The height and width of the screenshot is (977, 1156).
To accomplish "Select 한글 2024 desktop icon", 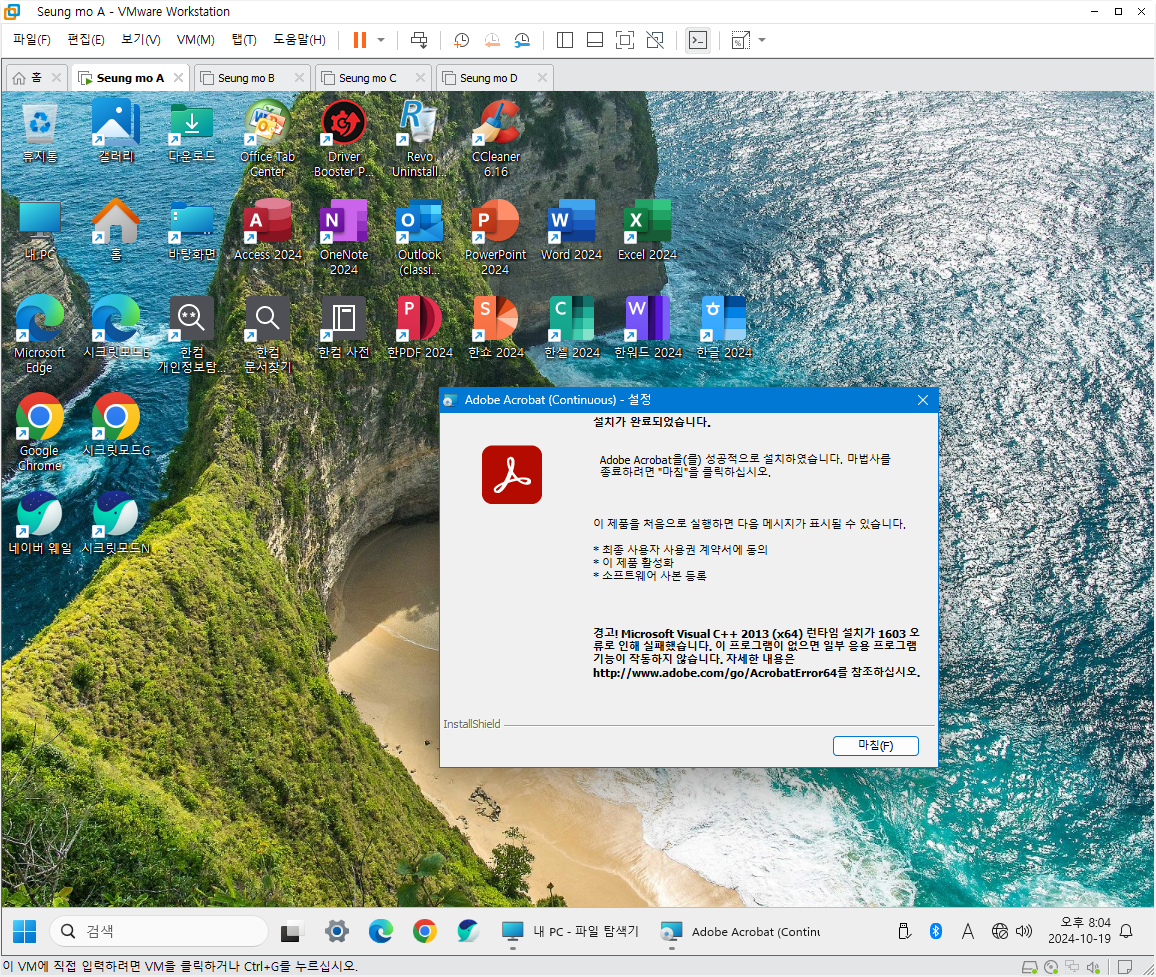I will tap(723, 328).
